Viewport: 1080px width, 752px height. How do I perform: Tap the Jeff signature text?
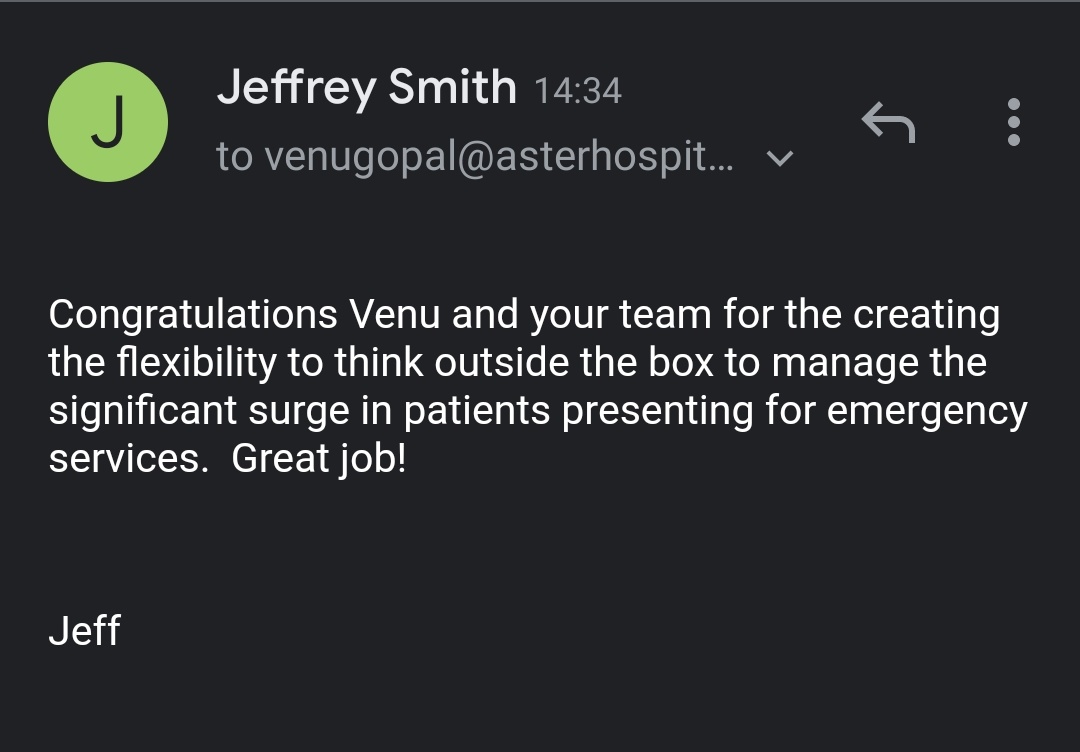pos(84,632)
